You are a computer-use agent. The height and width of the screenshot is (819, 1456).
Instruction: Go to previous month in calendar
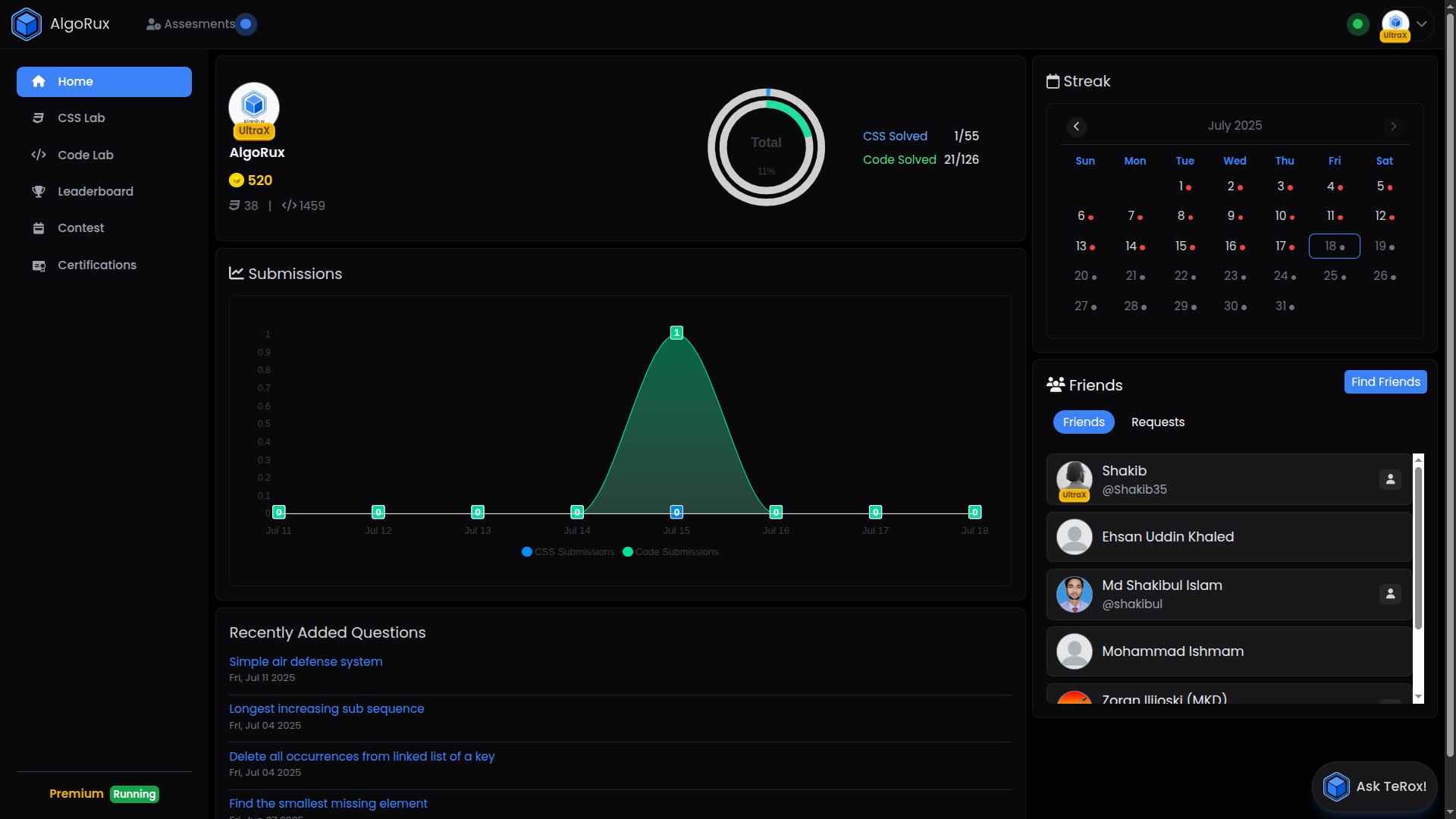[1076, 127]
